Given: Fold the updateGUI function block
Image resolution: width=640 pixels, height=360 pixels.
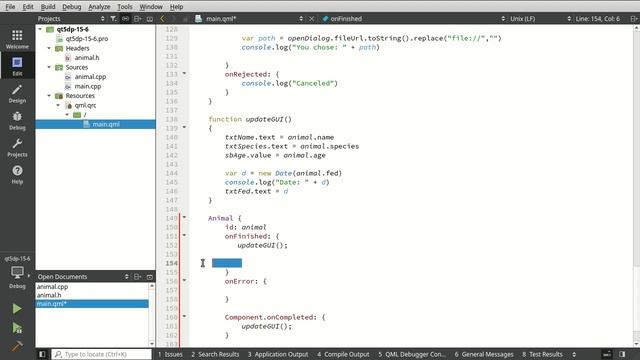Looking at the screenshot, I should click(184, 127).
